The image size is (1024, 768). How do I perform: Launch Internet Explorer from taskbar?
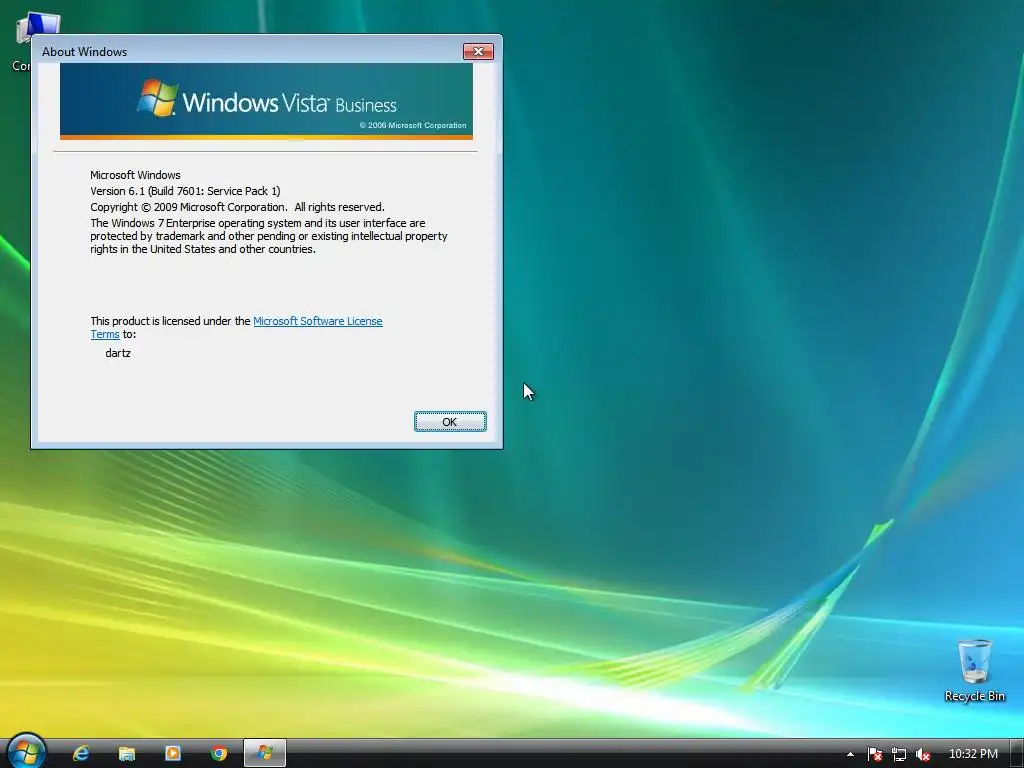81,754
